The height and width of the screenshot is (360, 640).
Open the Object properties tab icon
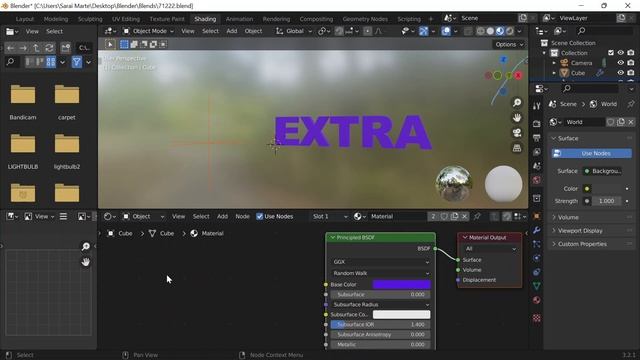click(537, 216)
